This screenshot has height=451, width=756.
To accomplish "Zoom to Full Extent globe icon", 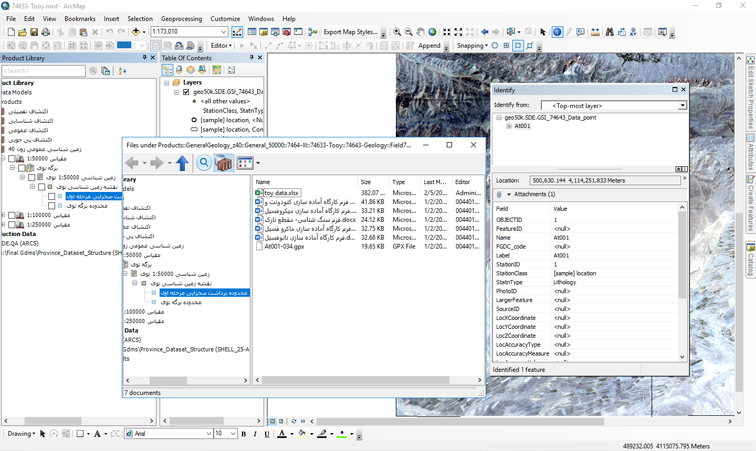I will 432,32.
